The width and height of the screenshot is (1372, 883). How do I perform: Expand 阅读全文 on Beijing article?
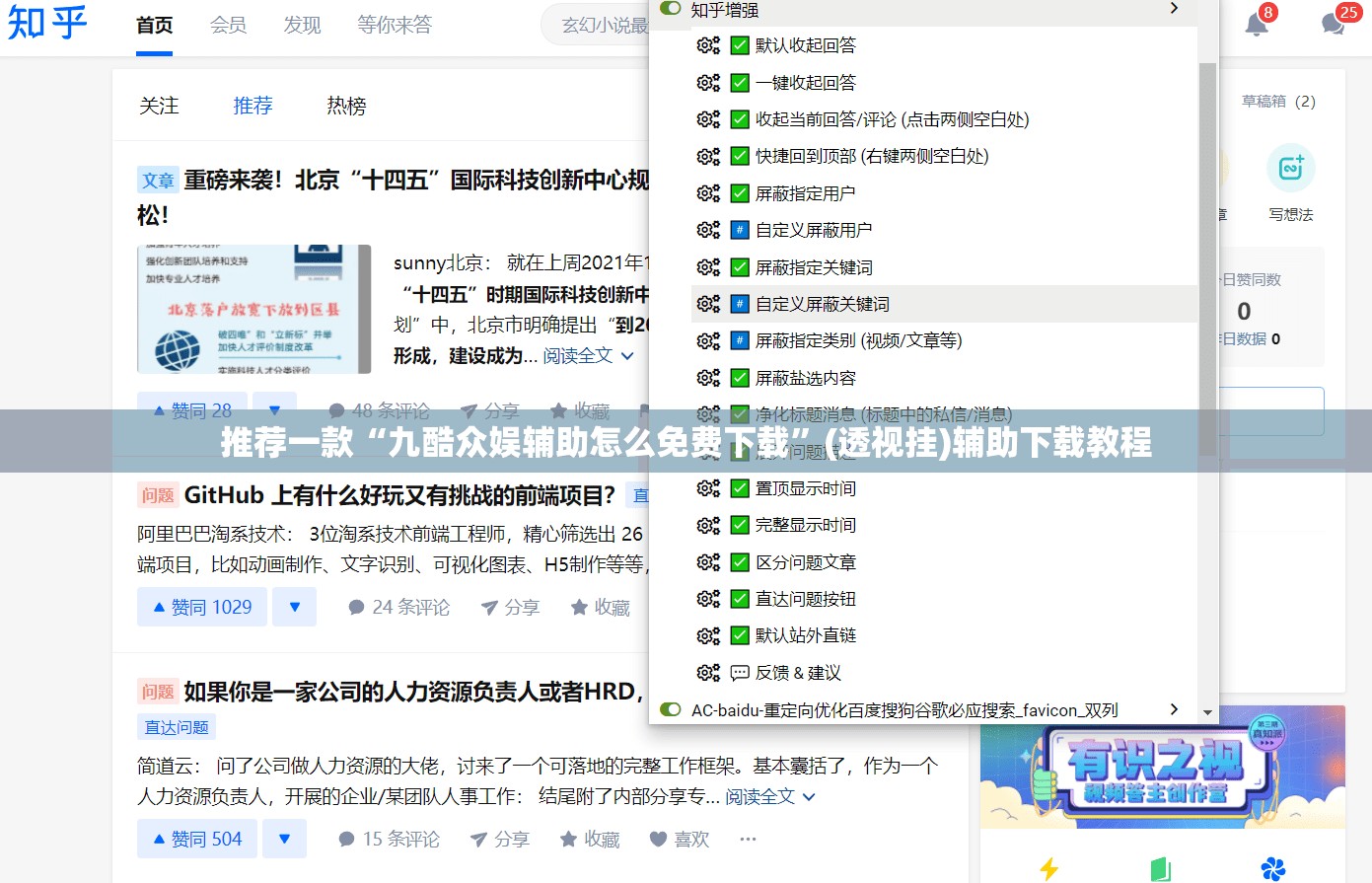point(589,356)
